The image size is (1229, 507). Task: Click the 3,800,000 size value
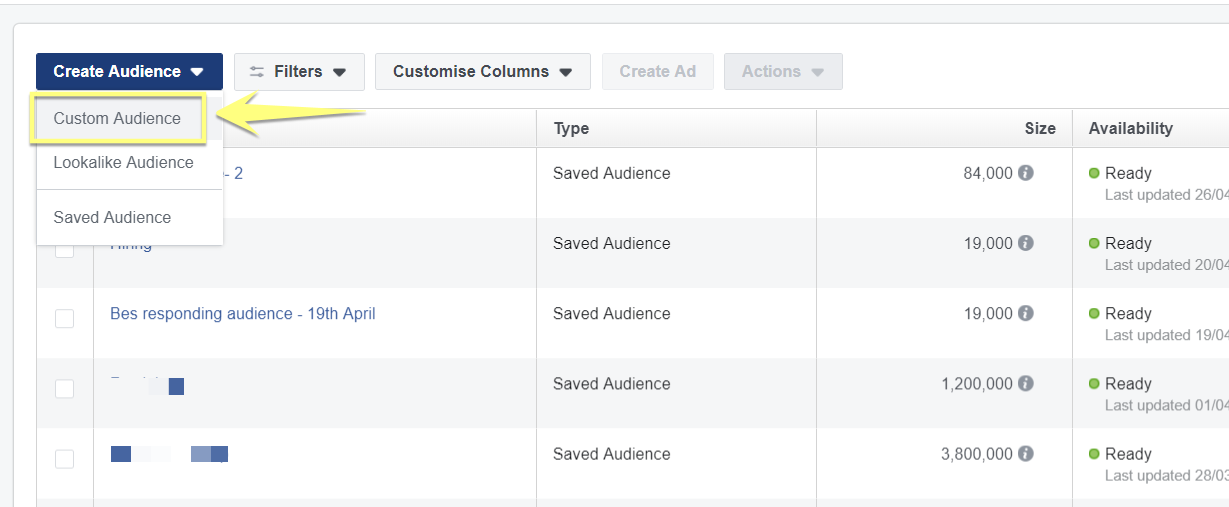pos(977,454)
